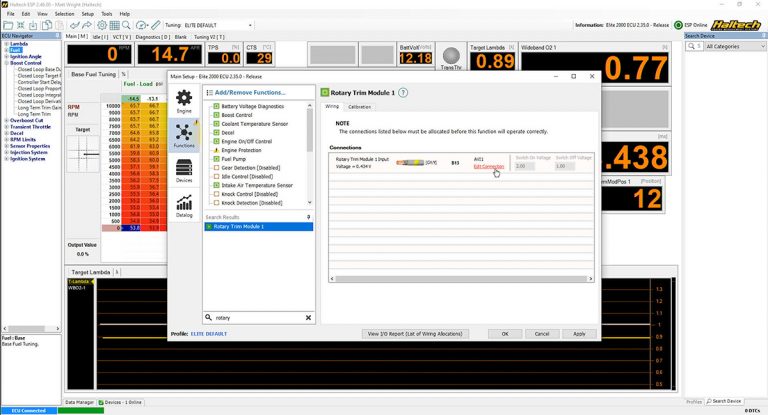768x415 pixels.
Task: Expand the Ignition Angle tree node
Action: 5,56
